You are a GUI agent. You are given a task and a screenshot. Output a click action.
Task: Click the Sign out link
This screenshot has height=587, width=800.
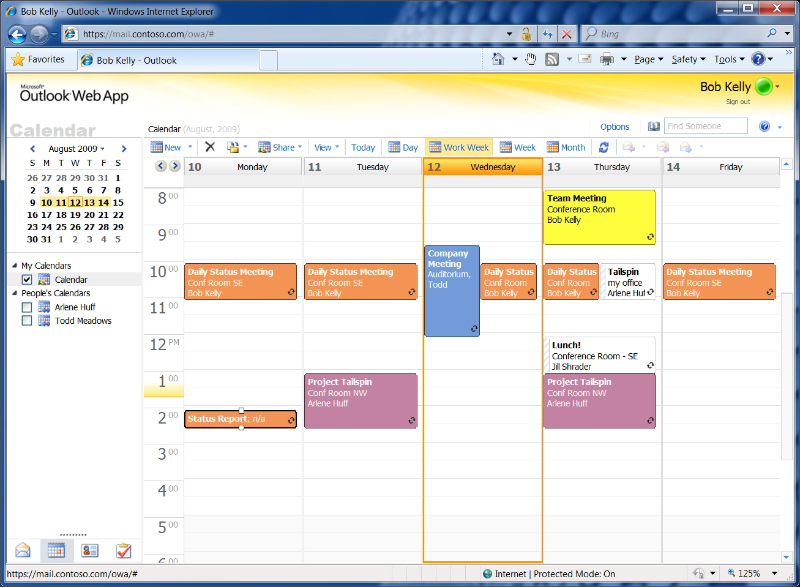(738, 101)
